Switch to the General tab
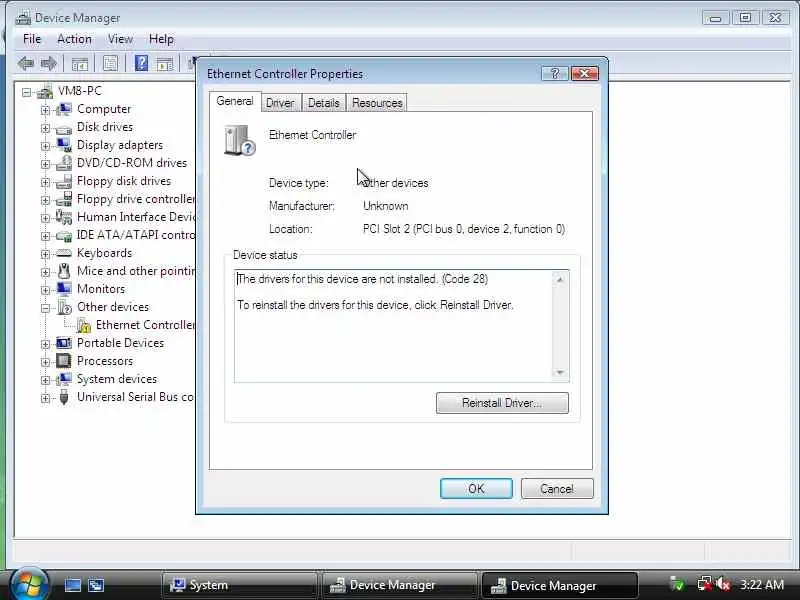The height and width of the screenshot is (600, 800). point(235,101)
